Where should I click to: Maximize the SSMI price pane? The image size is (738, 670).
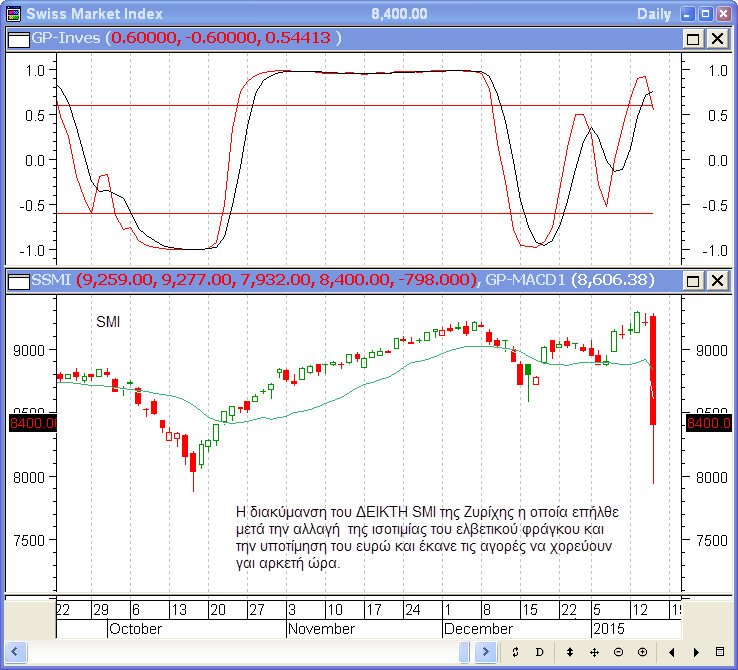693,281
